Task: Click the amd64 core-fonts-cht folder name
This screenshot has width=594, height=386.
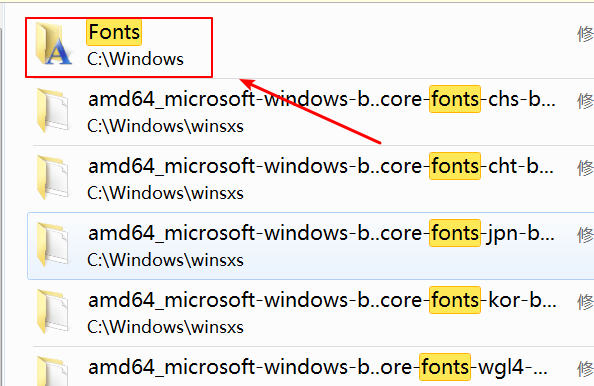Action: click(321, 166)
